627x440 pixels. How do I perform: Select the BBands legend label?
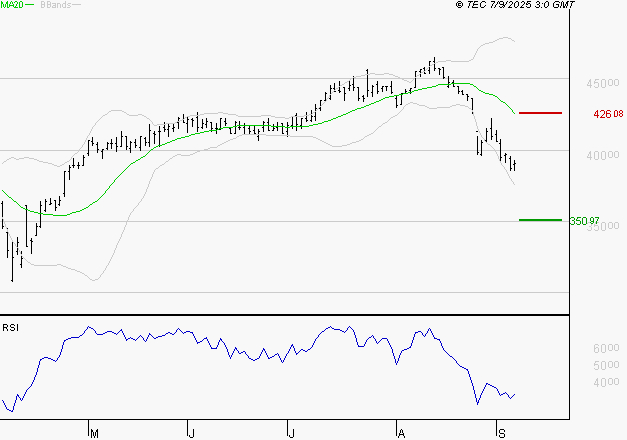pos(56,5)
